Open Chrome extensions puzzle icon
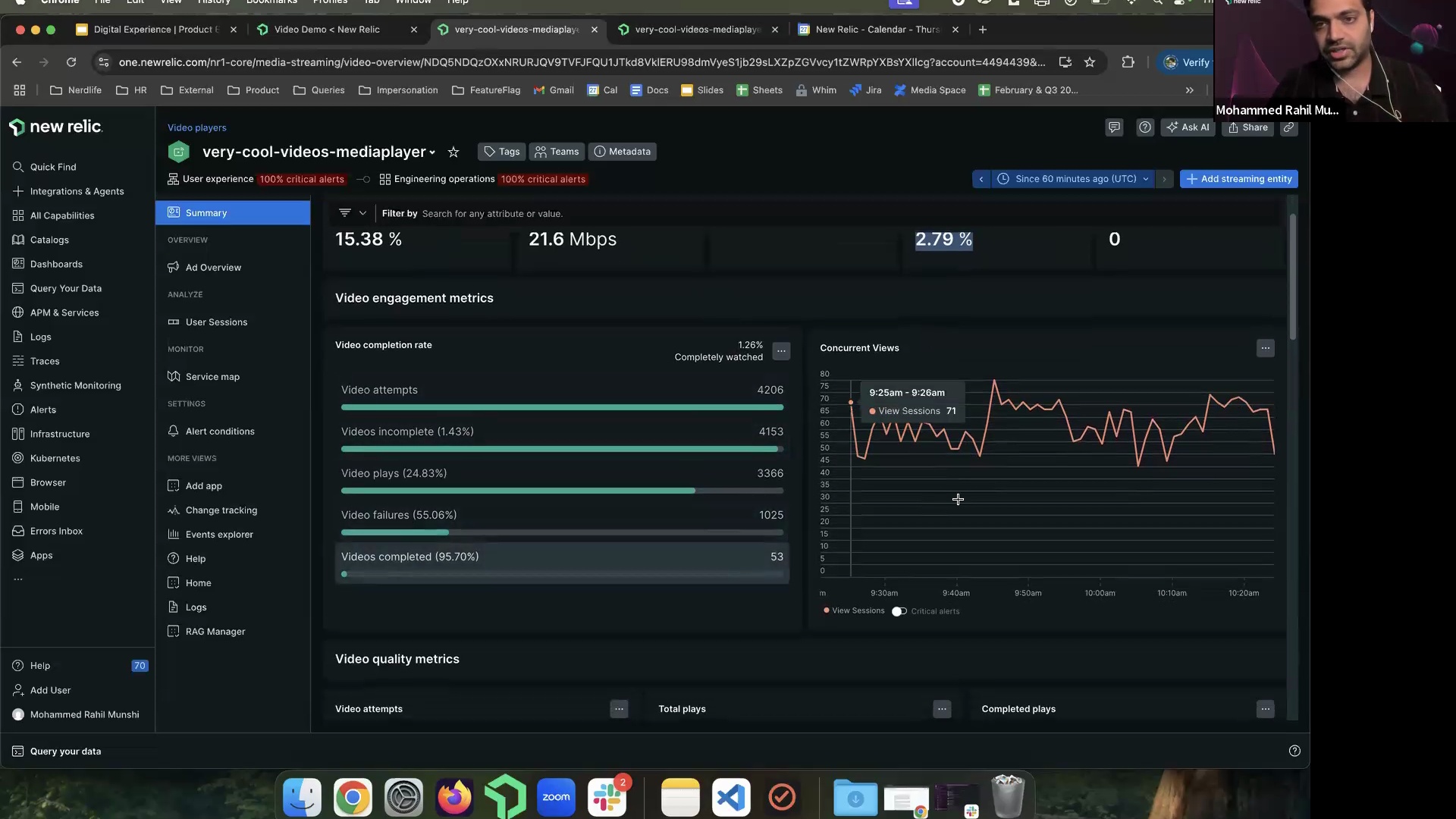 click(1128, 62)
